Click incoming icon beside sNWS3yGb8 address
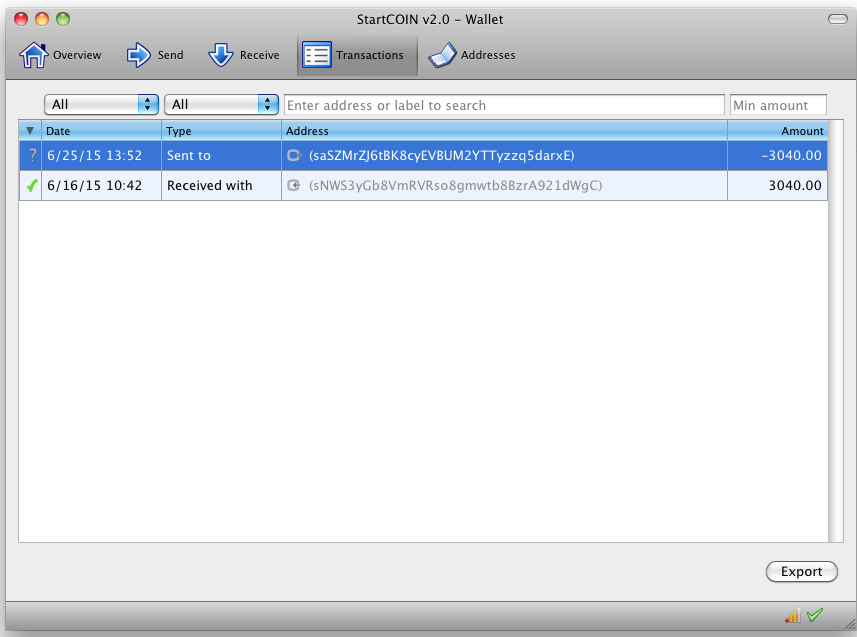857x637 pixels. click(294, 185)
